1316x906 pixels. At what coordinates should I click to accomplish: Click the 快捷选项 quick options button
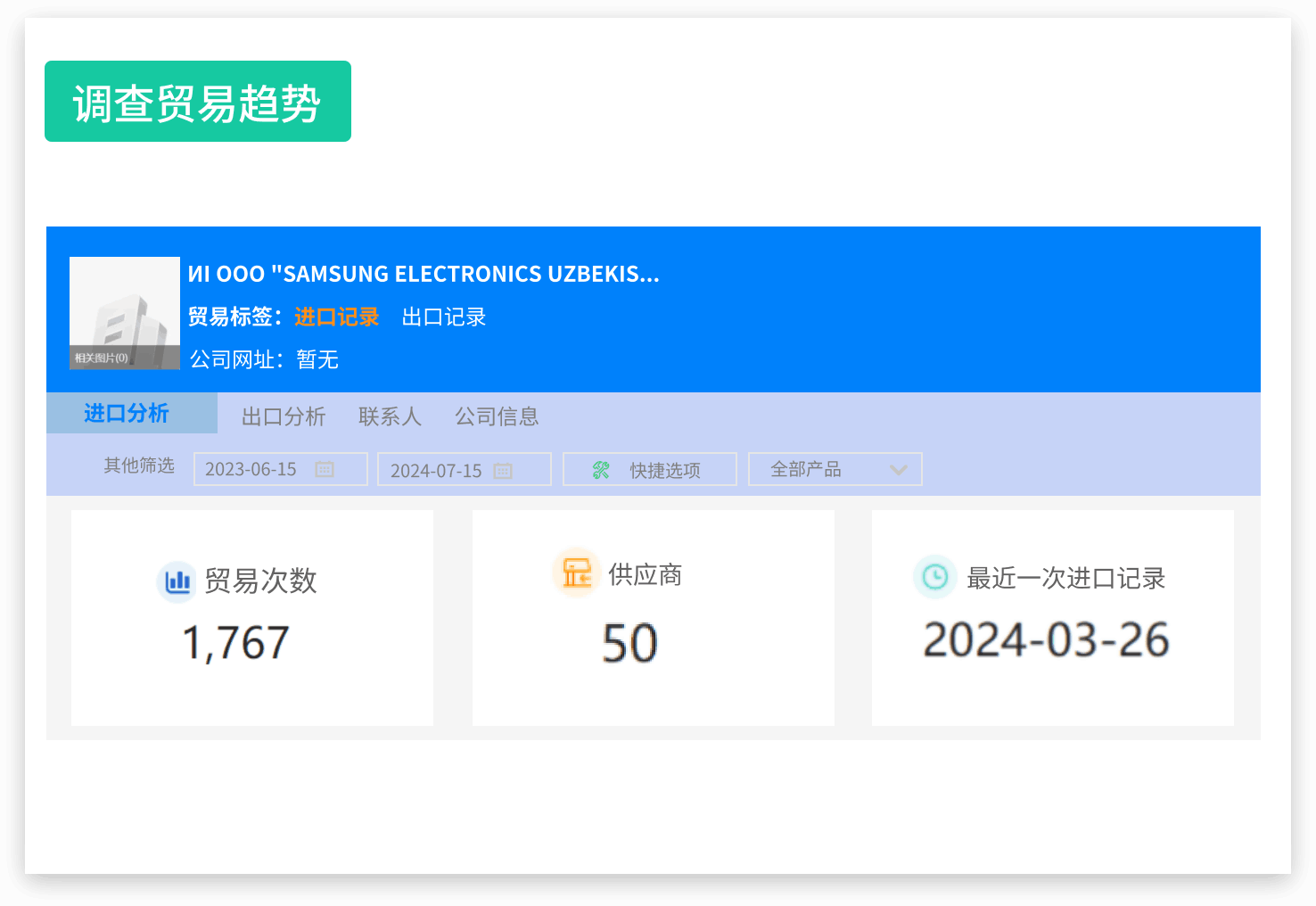click(650, 469)
